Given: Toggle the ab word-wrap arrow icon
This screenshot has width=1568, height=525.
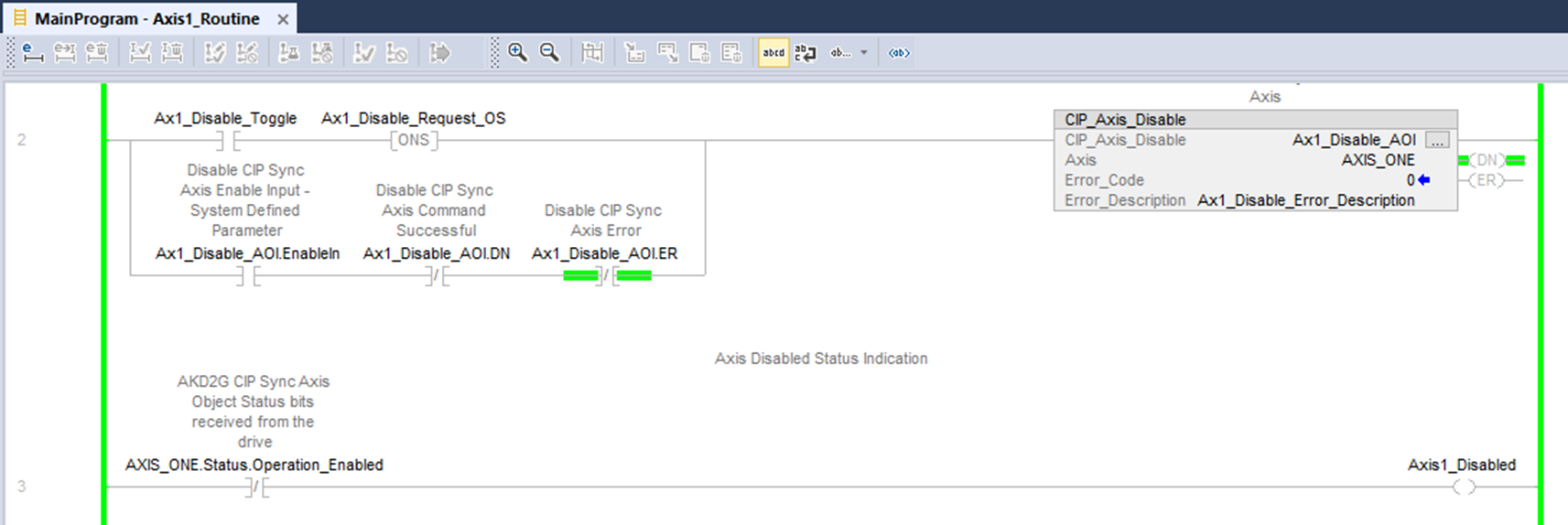Looking at the screenshot, I should coord(806,53).
